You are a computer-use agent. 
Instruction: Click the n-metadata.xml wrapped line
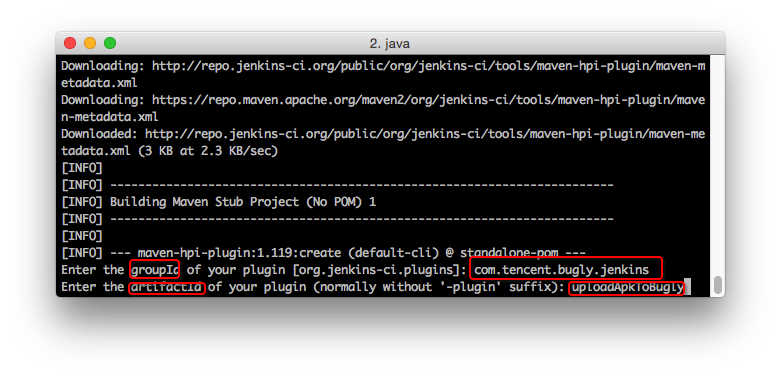coord(110,117)
